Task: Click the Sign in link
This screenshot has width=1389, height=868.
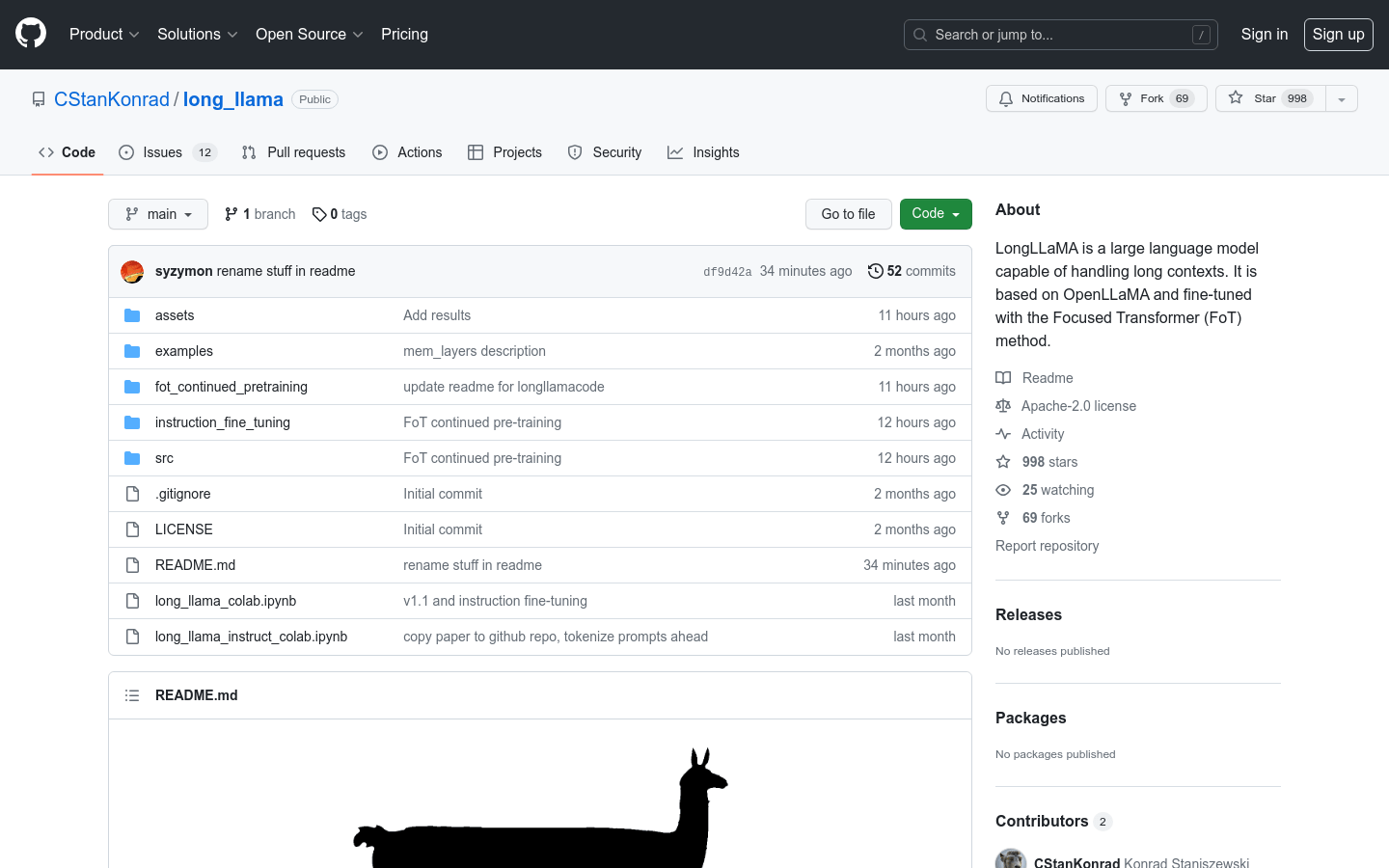Action: (1264, 34)
